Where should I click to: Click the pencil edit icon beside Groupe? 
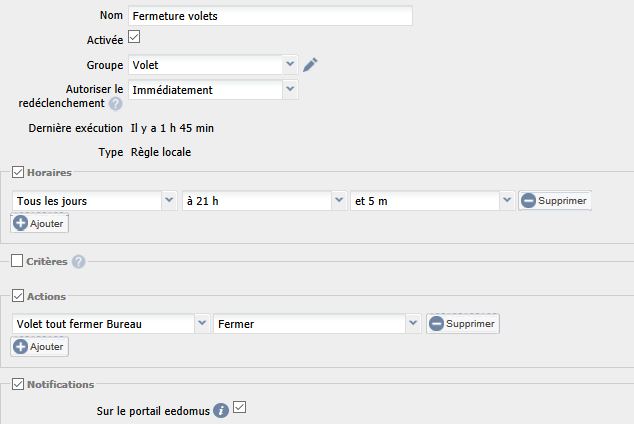click(310, 65)
